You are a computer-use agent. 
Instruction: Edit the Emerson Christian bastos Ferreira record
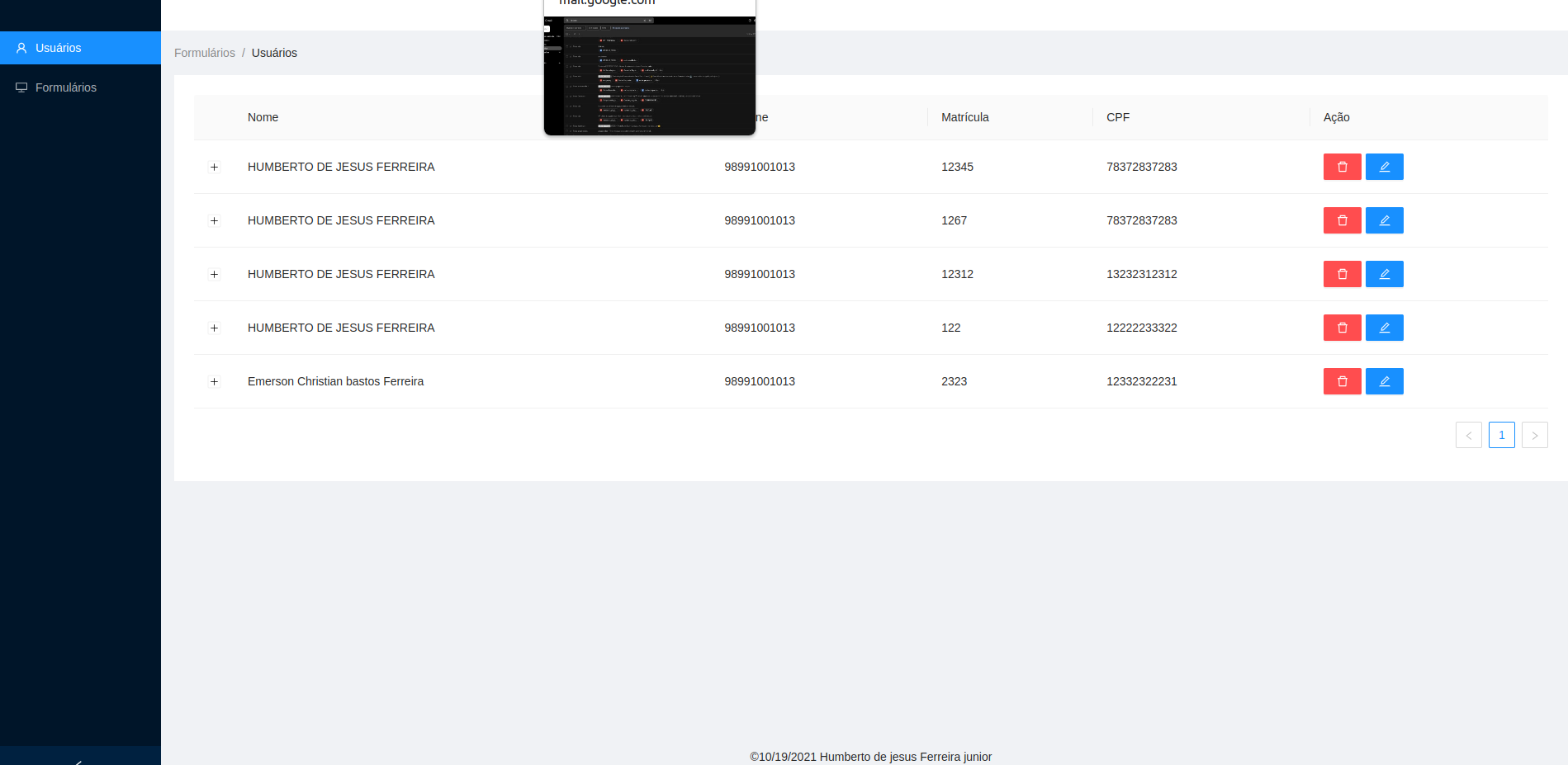click(1384, 381)
